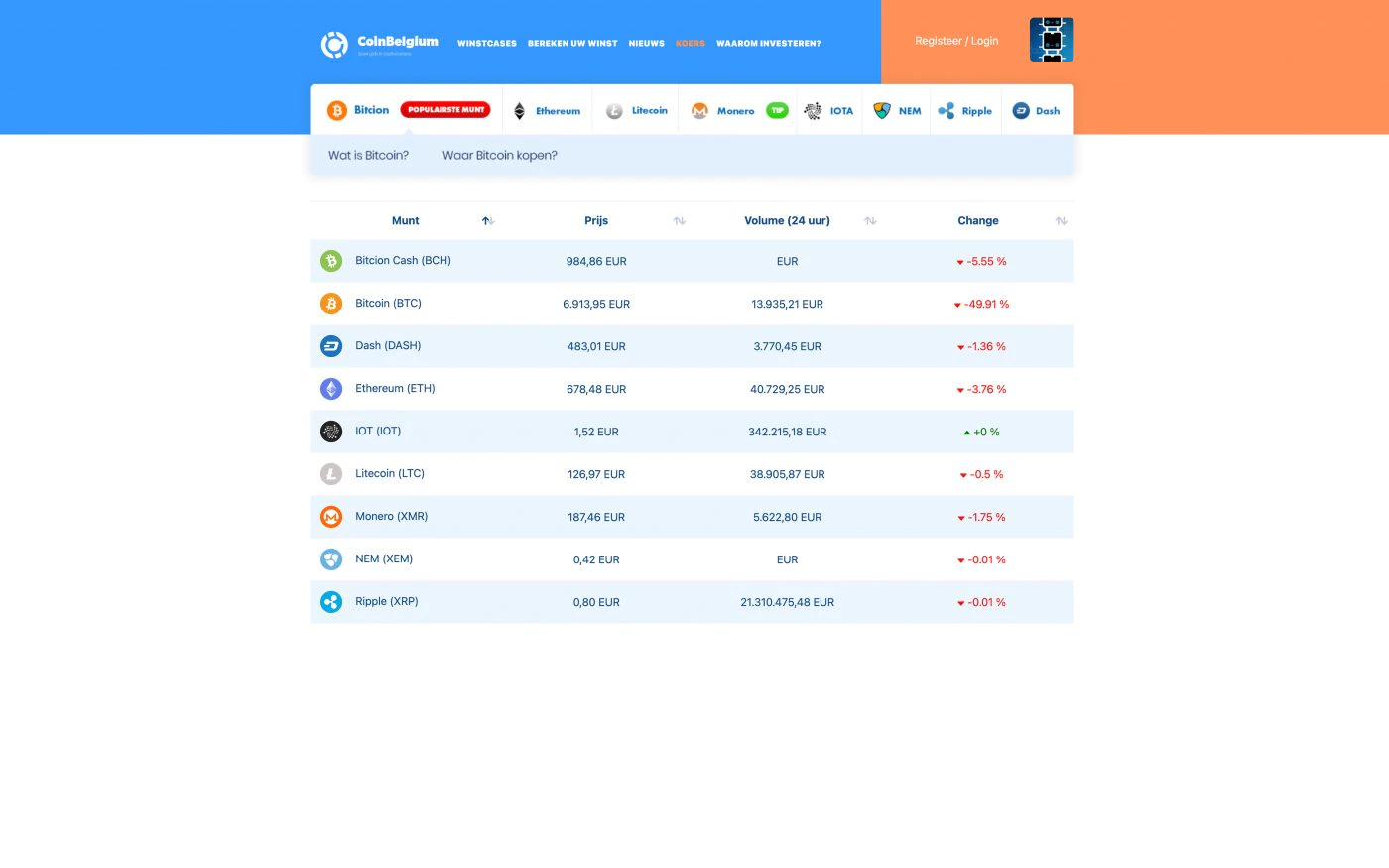The height and width of the screenshot is (868, 1389).
Task: Switch to the Litecoin tab
Action: (x=636, y=111)
